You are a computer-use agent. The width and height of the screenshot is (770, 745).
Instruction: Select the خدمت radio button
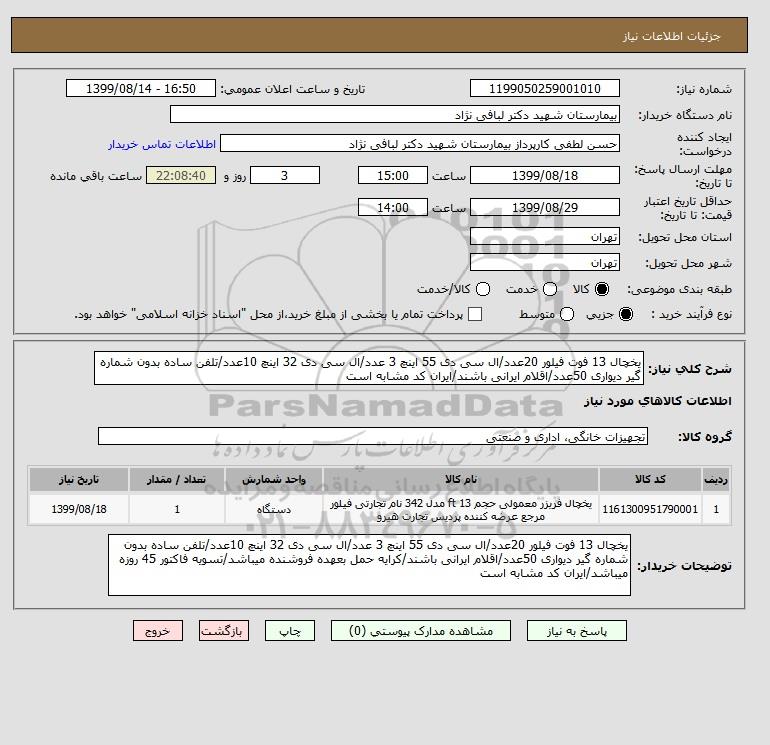tap(550, 289)
